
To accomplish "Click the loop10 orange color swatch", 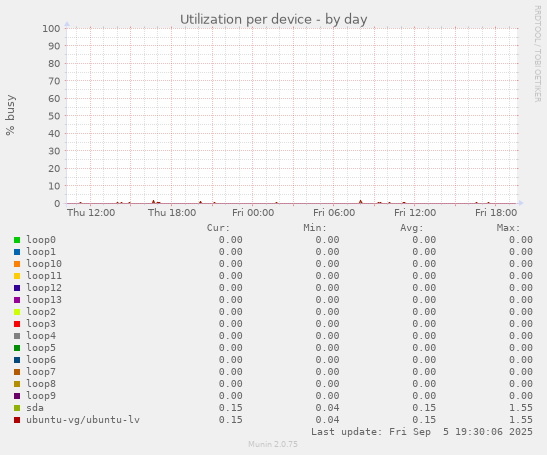I will coord(17,264).
